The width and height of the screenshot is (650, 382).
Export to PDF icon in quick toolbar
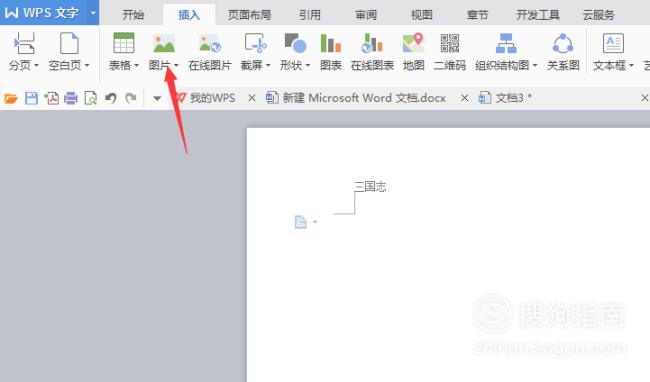point(51,98)
